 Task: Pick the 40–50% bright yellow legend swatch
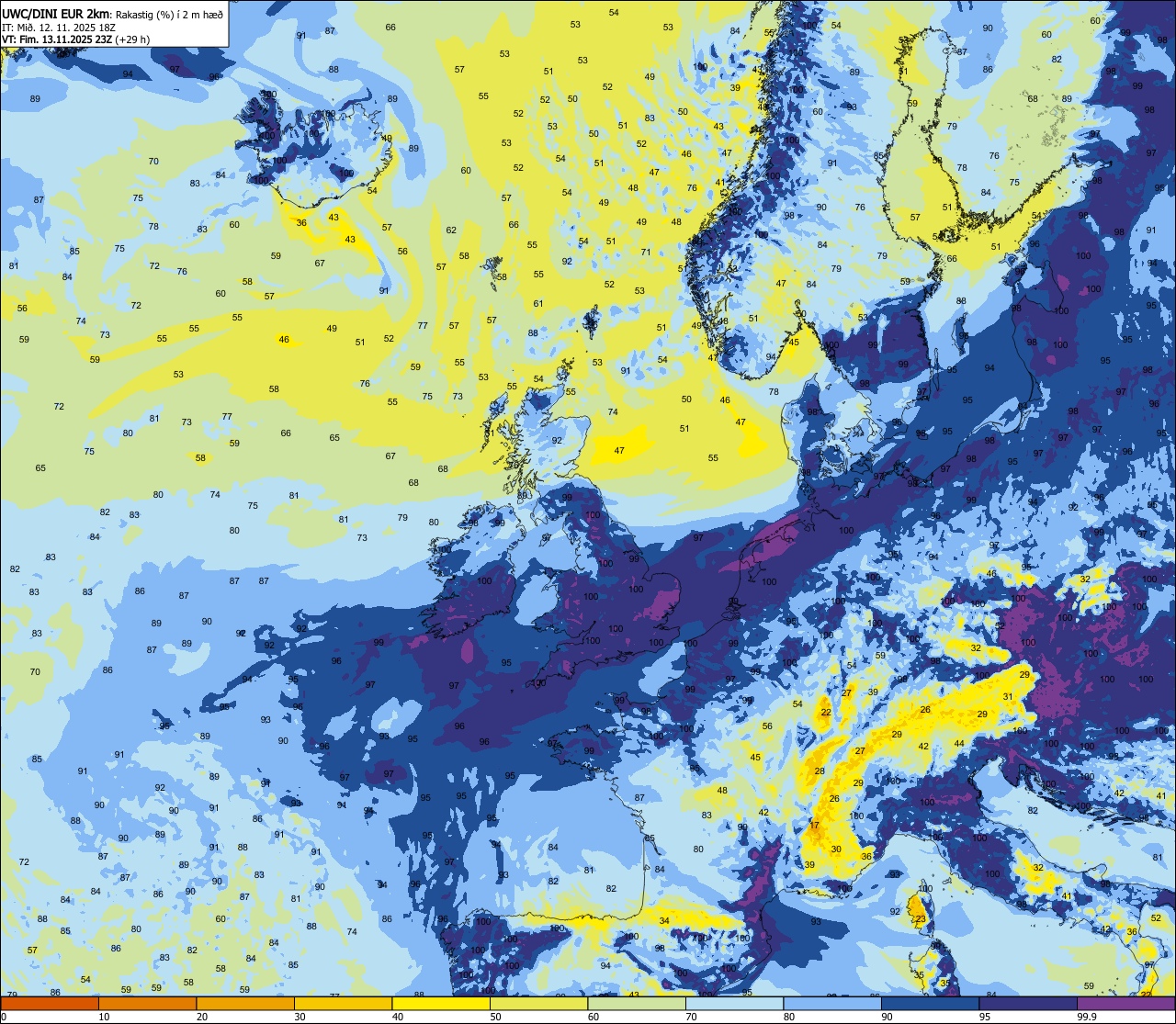coord(441,1003)
